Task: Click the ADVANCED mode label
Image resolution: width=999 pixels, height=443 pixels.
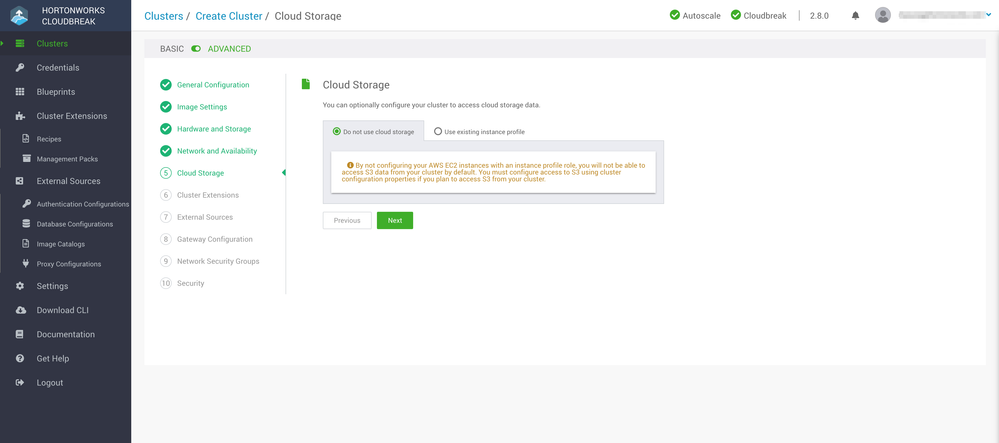Action: coord(229,48)
